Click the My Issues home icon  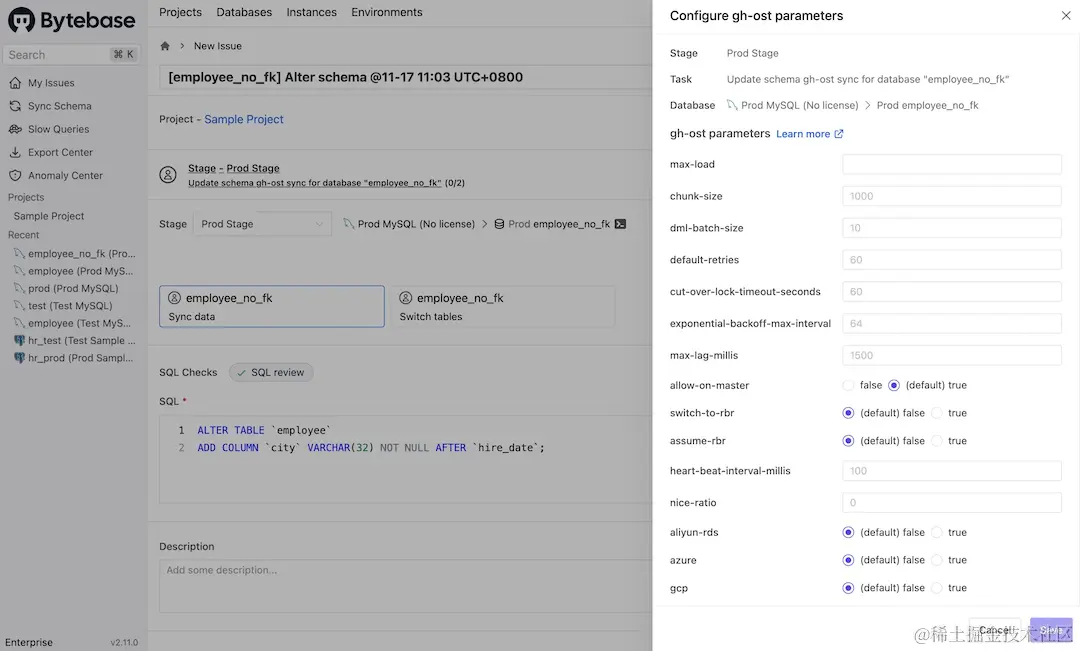coord(15,83)
